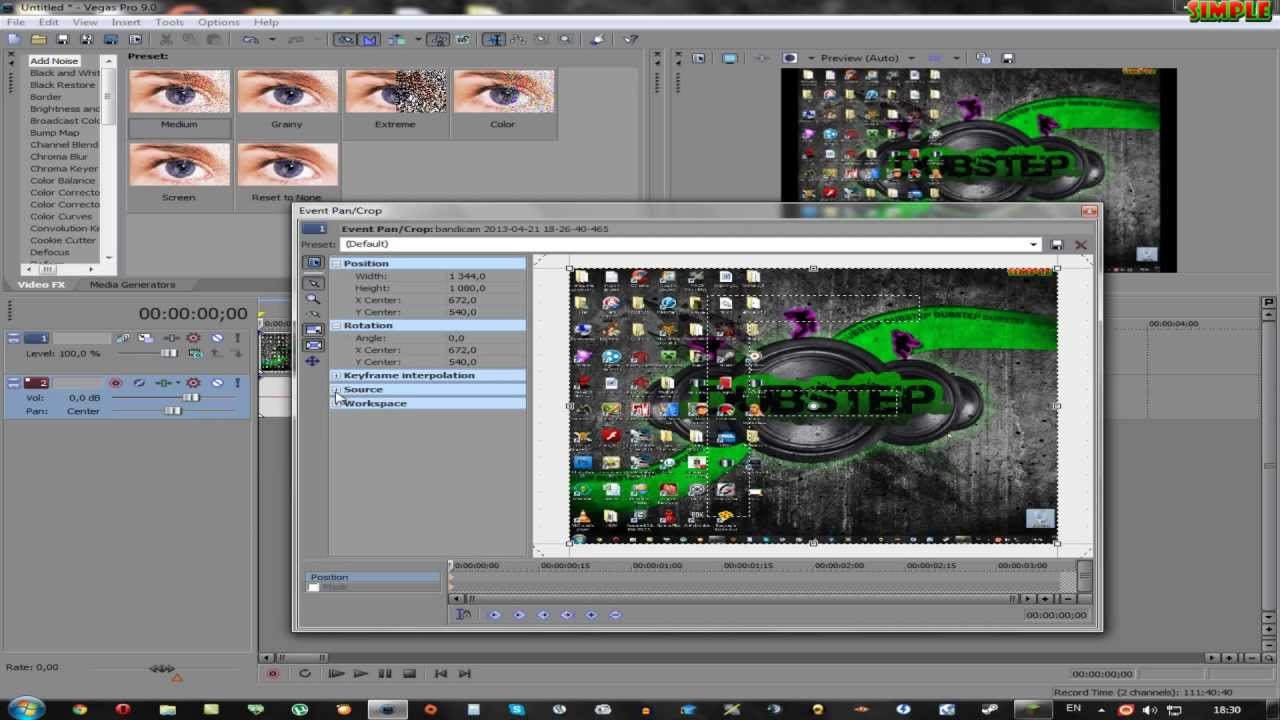Screen dimensions: 1280x720
Task: Open the Undo history dropdown arrow
Action: click(x=271, y=39)
